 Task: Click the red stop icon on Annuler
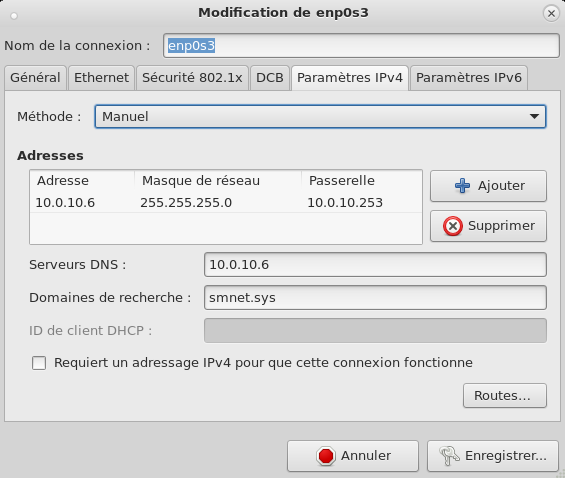(x=326, y=456)
